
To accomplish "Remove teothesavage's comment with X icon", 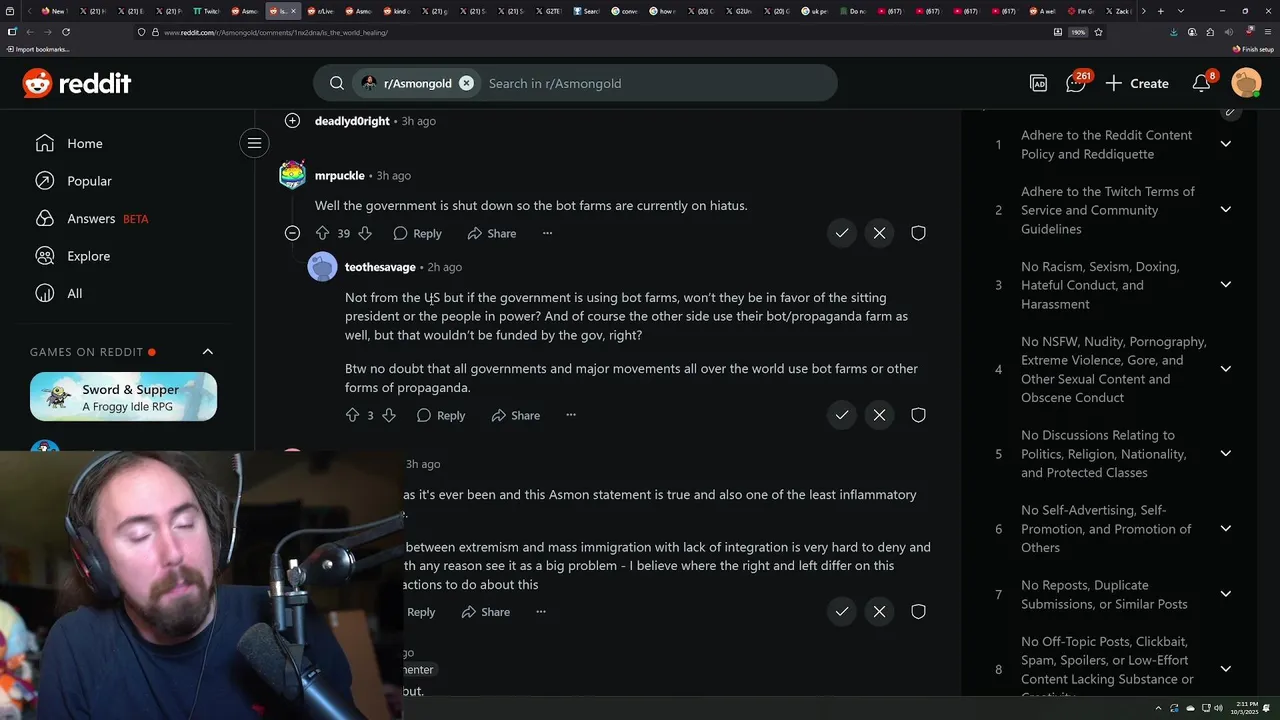I will pos(879,415).
